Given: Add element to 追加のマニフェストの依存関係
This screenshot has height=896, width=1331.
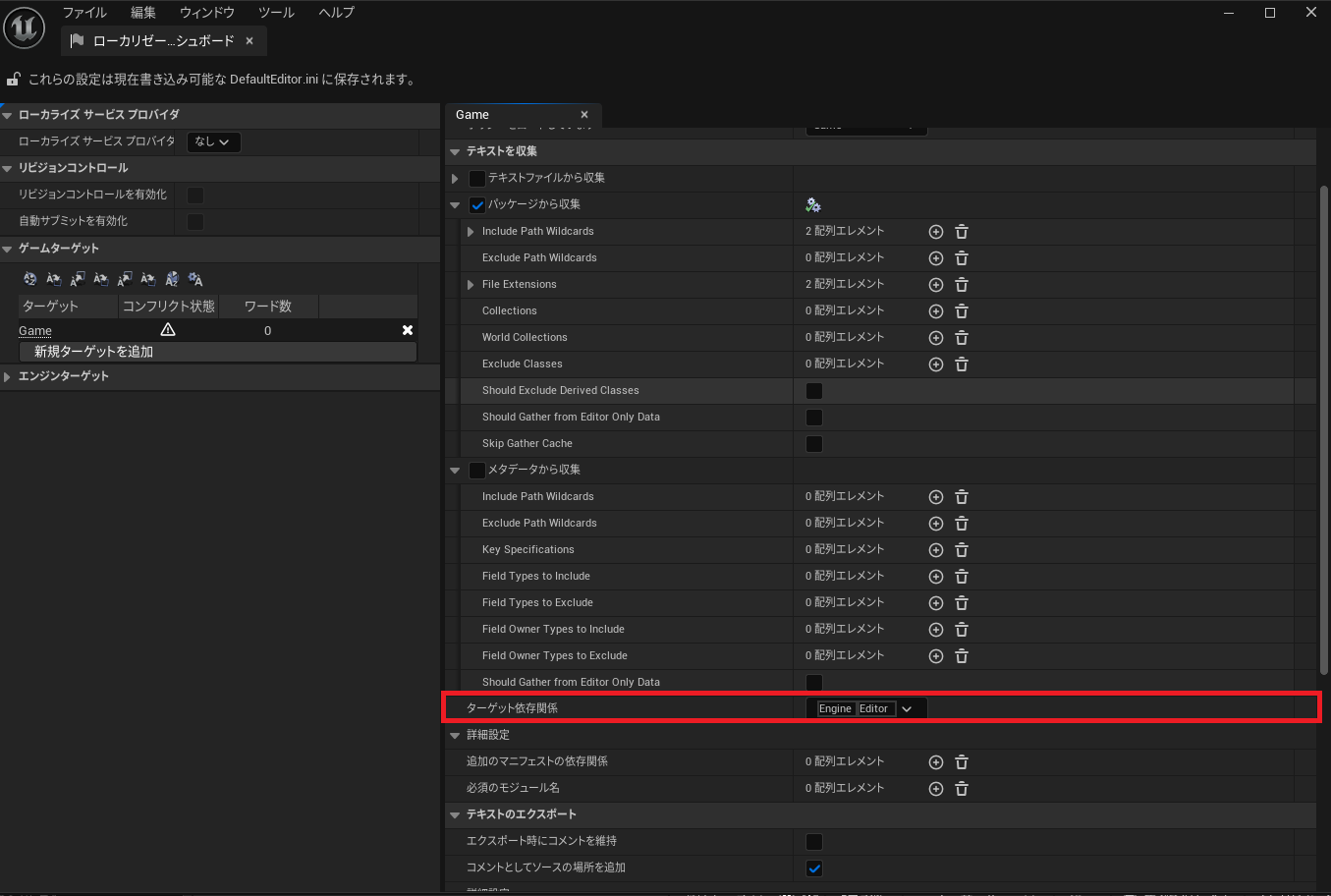Looking at the screenshot, I should [x=936, y=762].
